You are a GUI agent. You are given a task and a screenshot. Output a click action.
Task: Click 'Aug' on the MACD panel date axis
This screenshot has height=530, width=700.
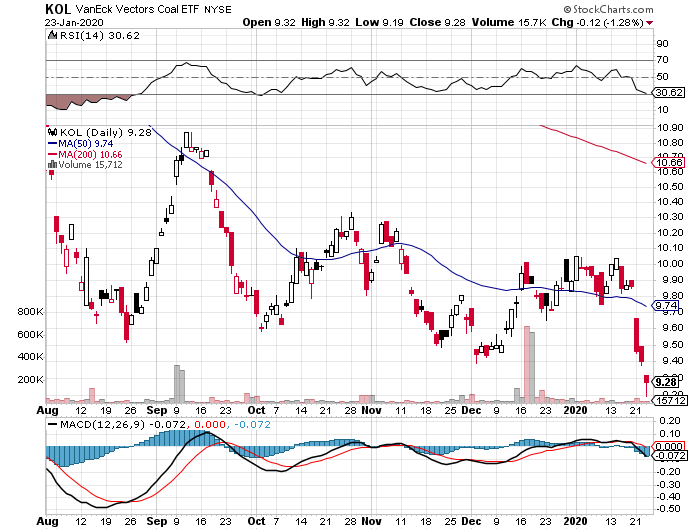coord(48,522)
